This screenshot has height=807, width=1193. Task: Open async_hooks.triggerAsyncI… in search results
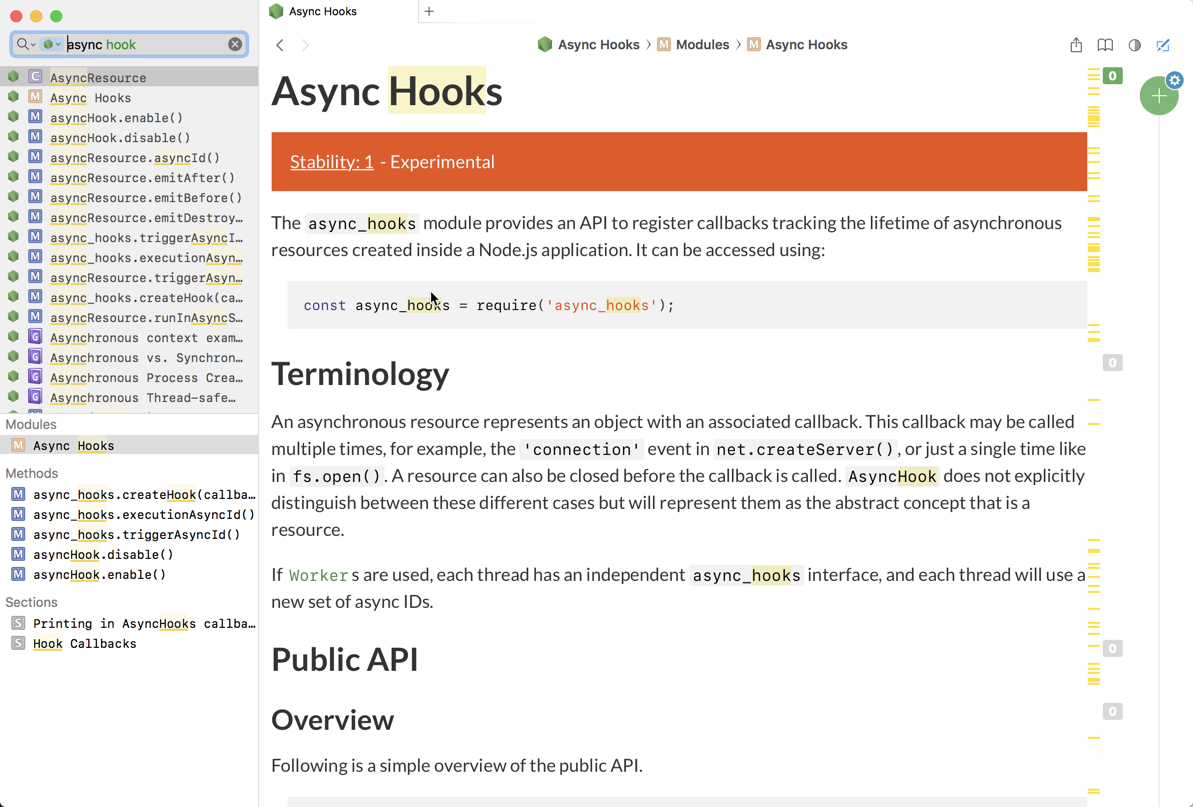click(129, 237)
